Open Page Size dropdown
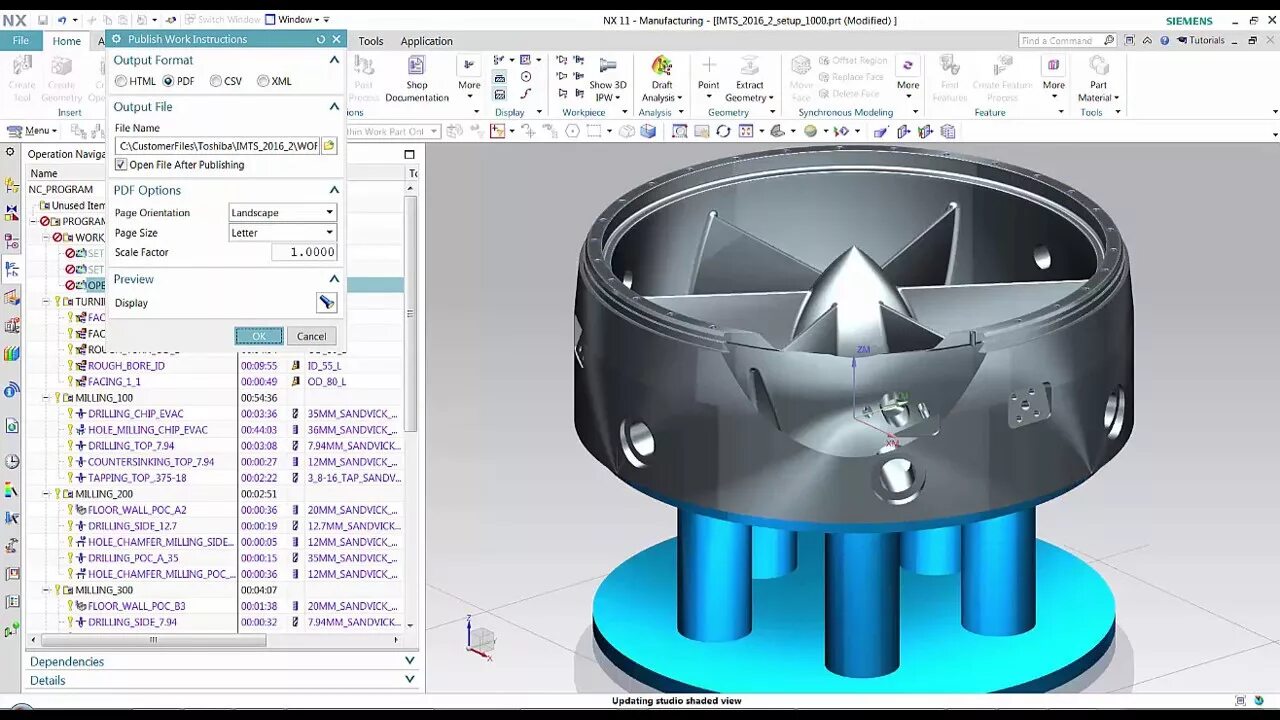The width and height of the screenshot is (1280, 720). (x=283, y=232)
